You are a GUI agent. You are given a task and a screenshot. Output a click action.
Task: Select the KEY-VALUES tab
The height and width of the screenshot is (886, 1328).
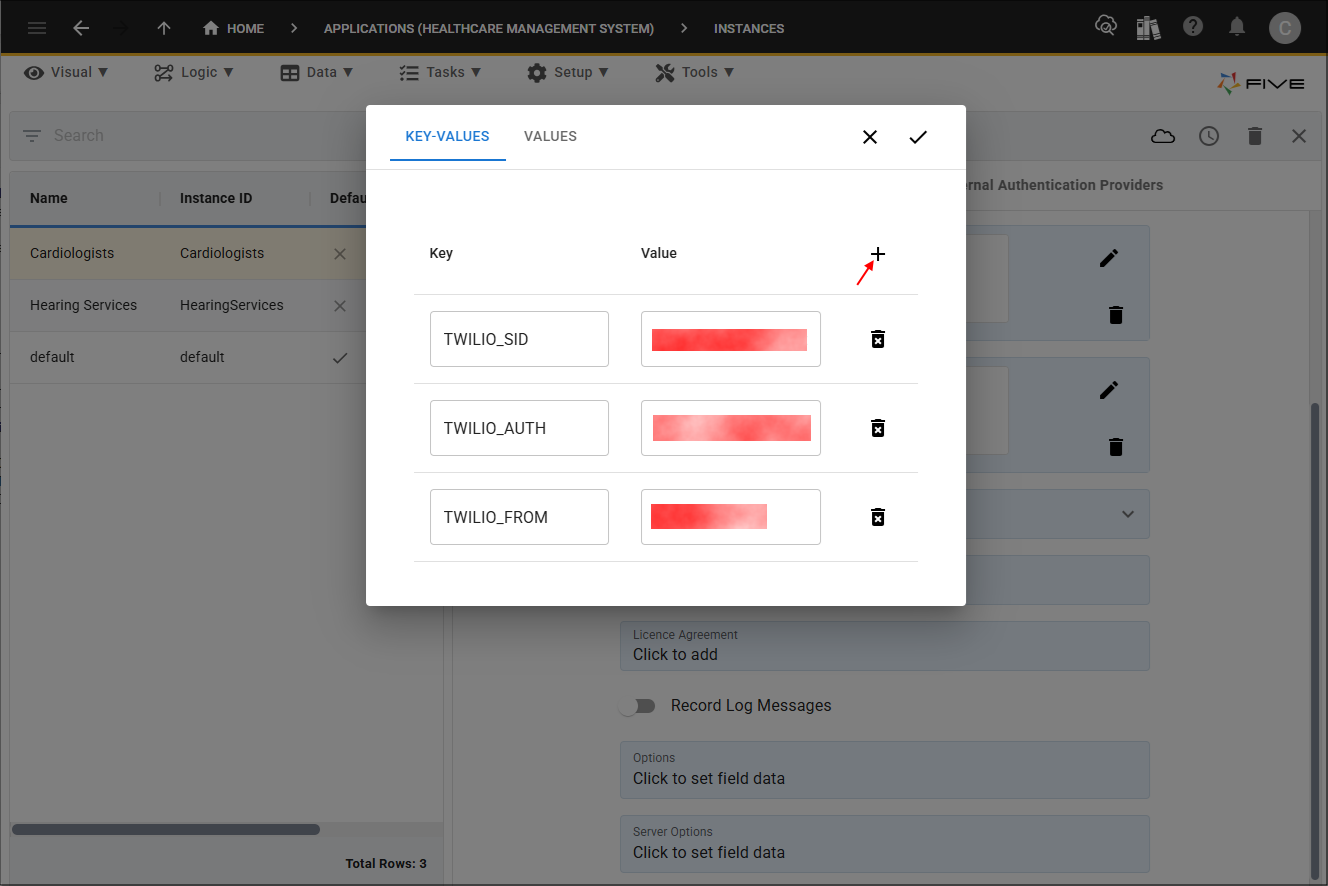tap(447, 136)
